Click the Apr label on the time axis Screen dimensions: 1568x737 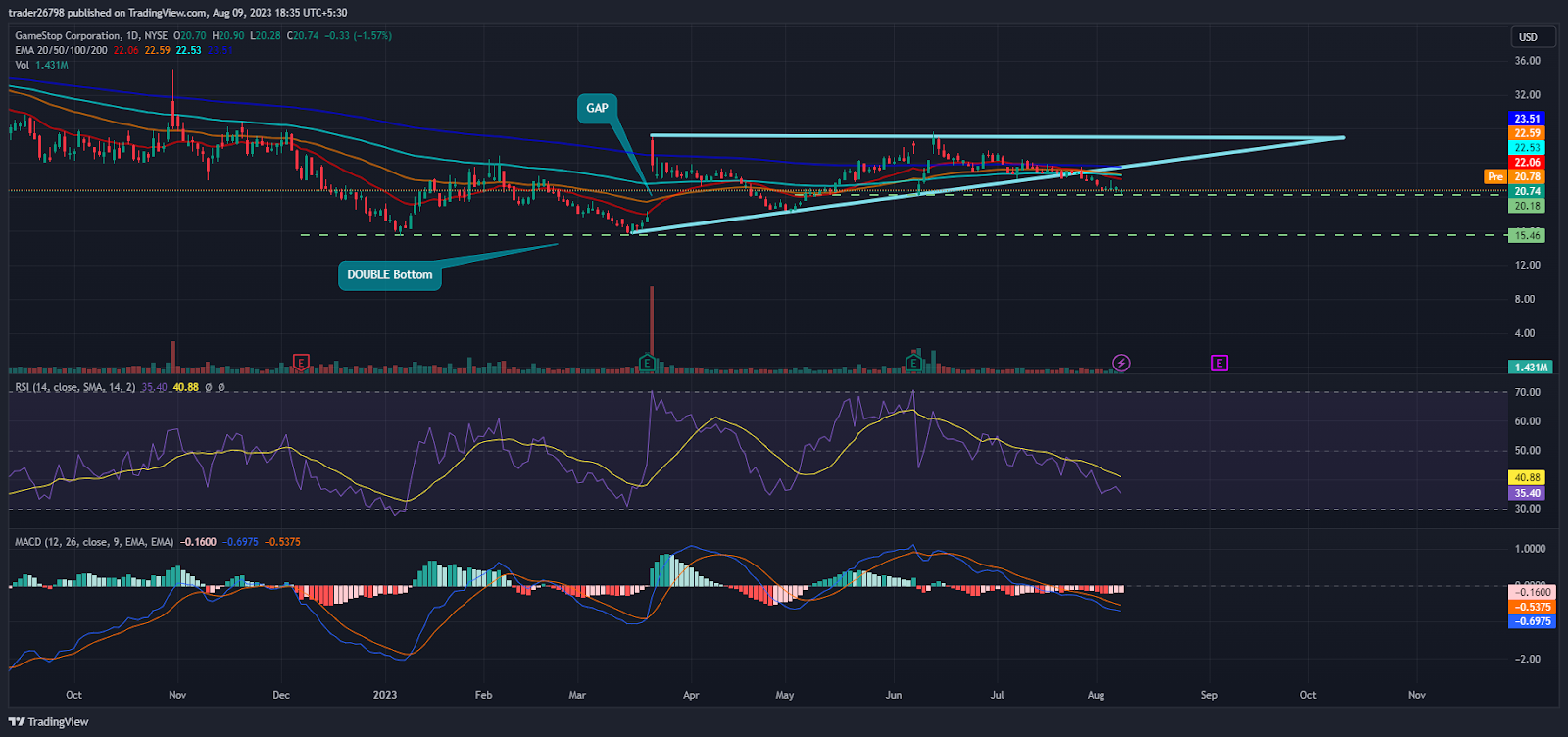[x=691, y=695]
